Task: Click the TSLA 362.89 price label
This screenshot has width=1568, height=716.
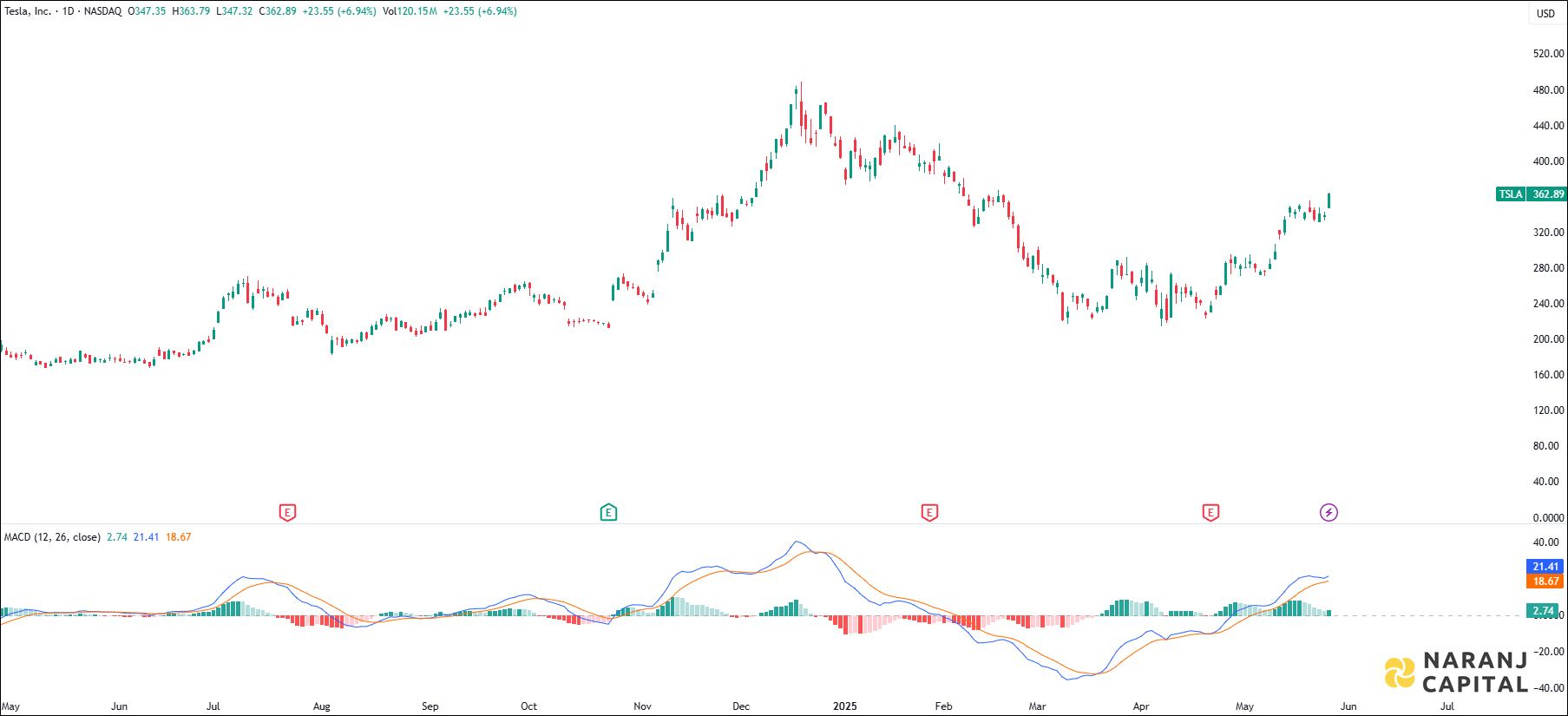Action: [1532, 194]
